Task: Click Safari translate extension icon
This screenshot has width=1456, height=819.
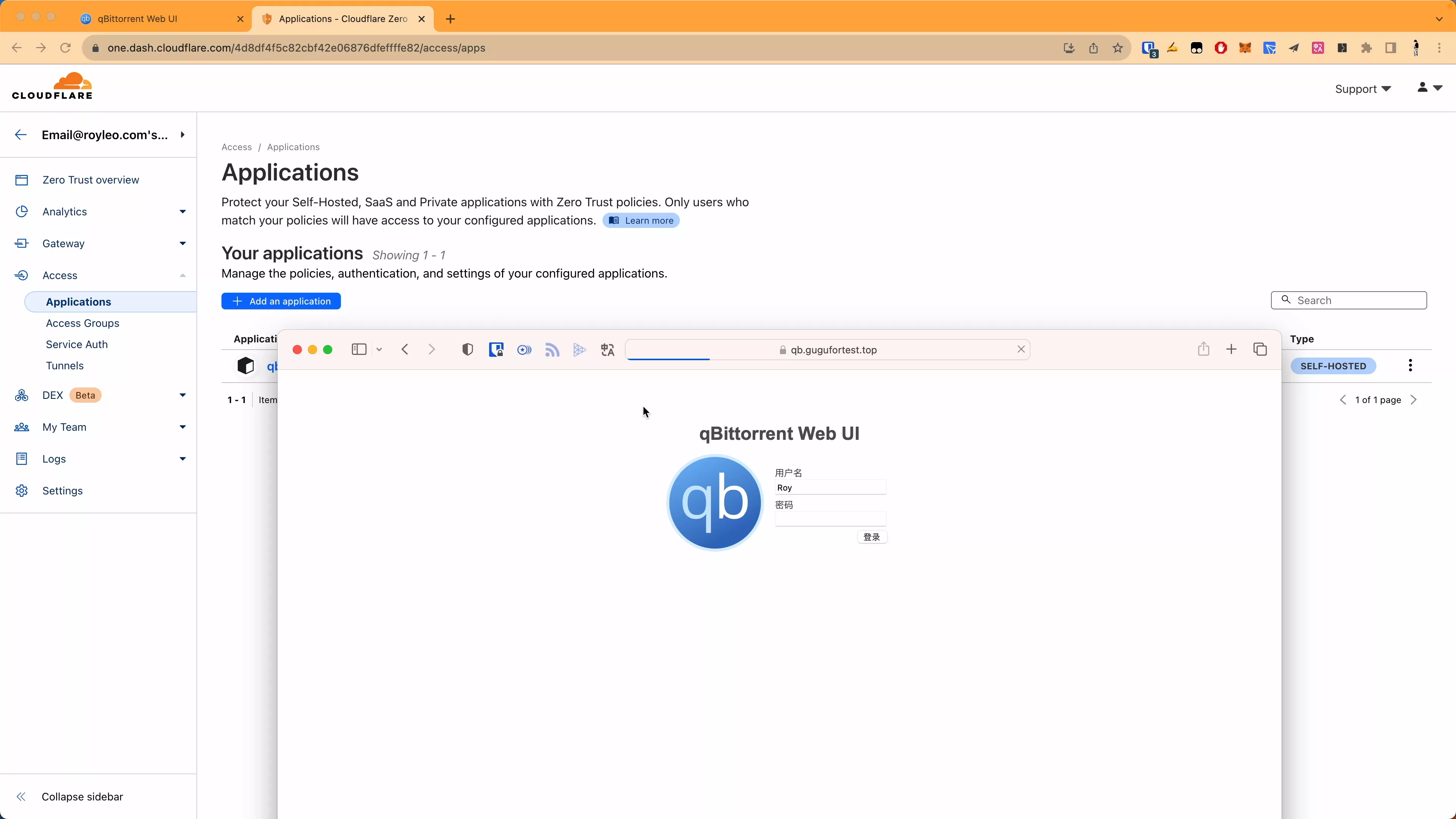Action: point(607,350)
